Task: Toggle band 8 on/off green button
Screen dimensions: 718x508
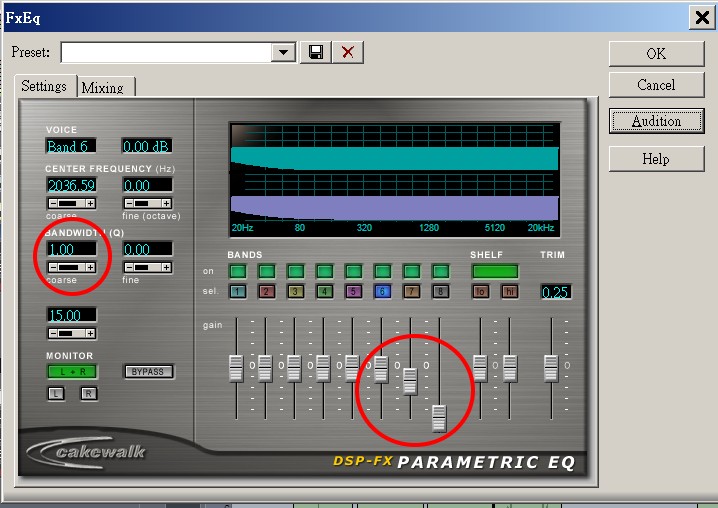Action: pyautogui.click(x=440, y=271)
